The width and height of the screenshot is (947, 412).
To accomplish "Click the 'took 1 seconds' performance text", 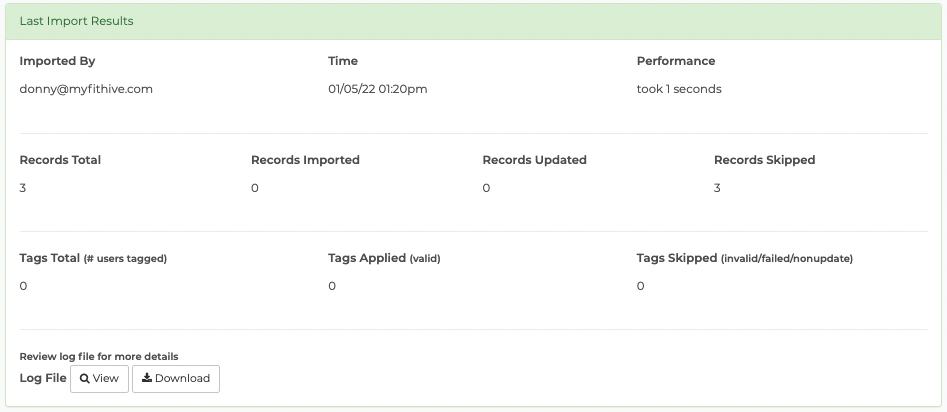I will click(679, 89).
